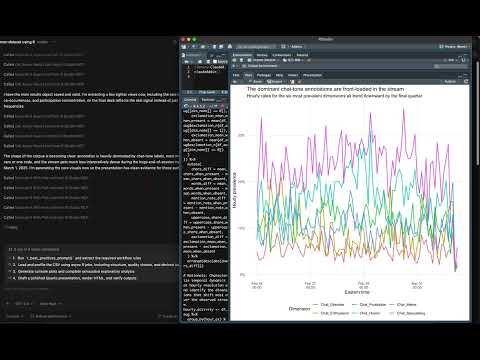This screenshot has height=360, width=480.
Task: Click the Go to file/function field
Action: [x=257, y=47]
